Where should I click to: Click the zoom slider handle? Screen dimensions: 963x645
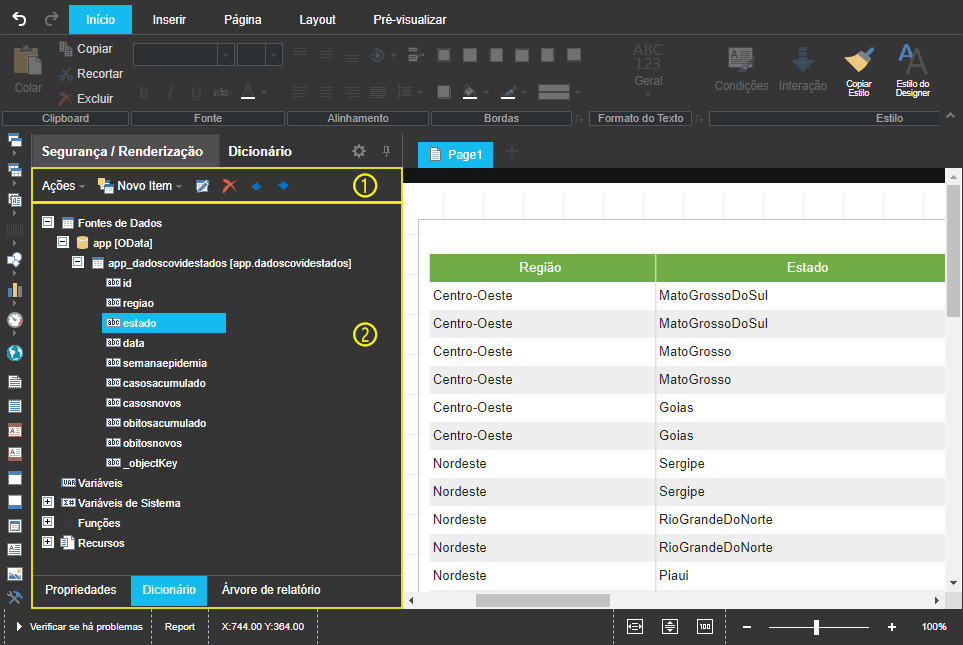point(816,627)
